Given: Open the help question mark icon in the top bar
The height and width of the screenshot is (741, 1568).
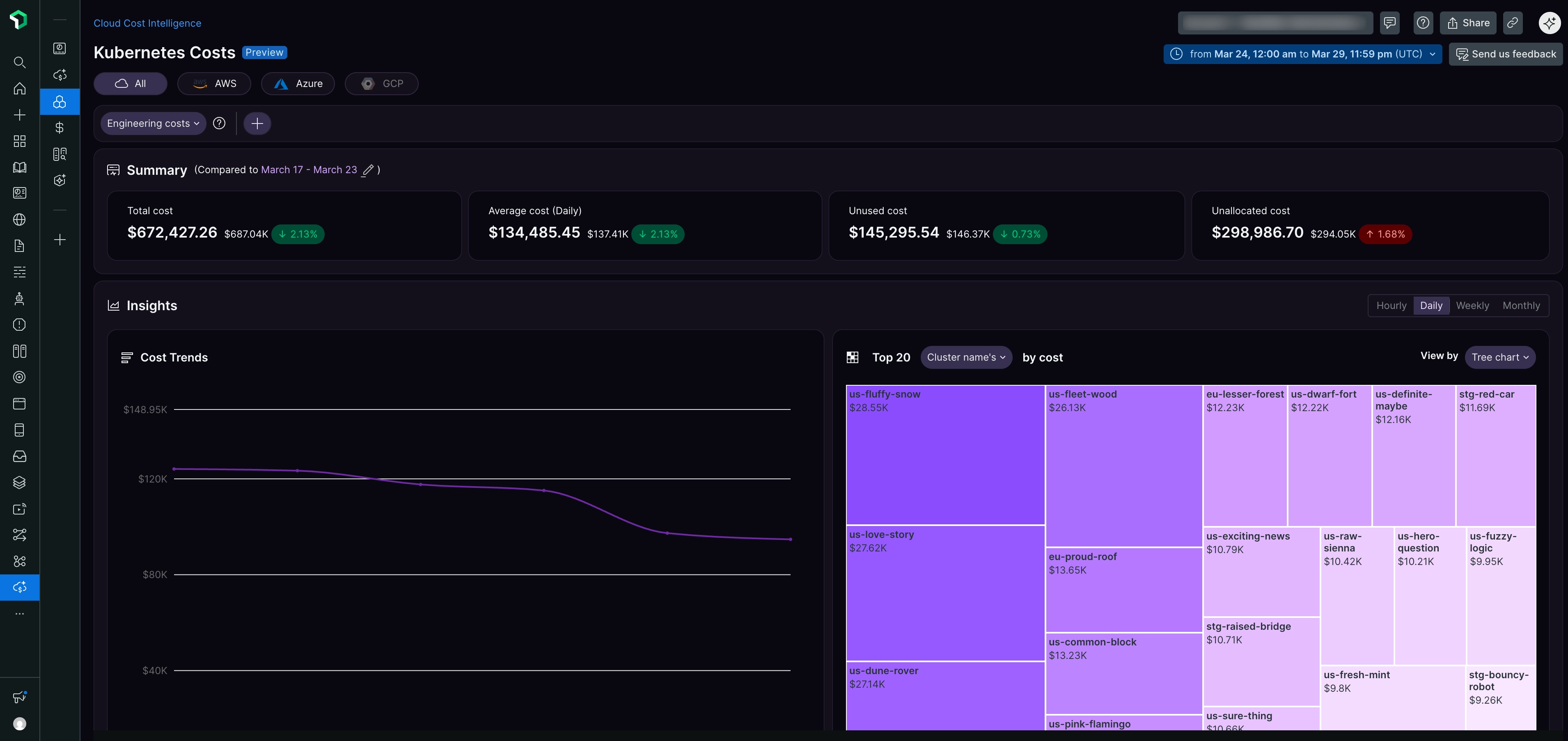Looking at the screenshot, I should [1423, 23].
